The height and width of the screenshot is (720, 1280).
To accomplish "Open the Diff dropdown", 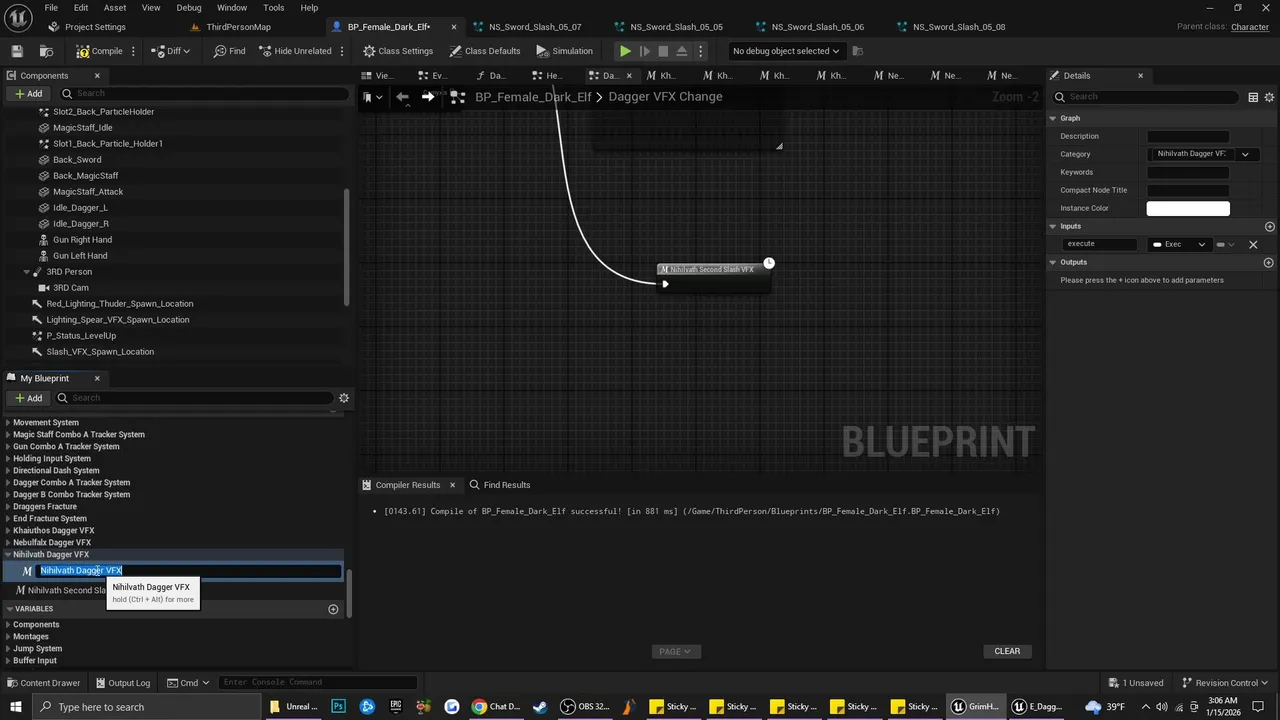I will [171, 51].
